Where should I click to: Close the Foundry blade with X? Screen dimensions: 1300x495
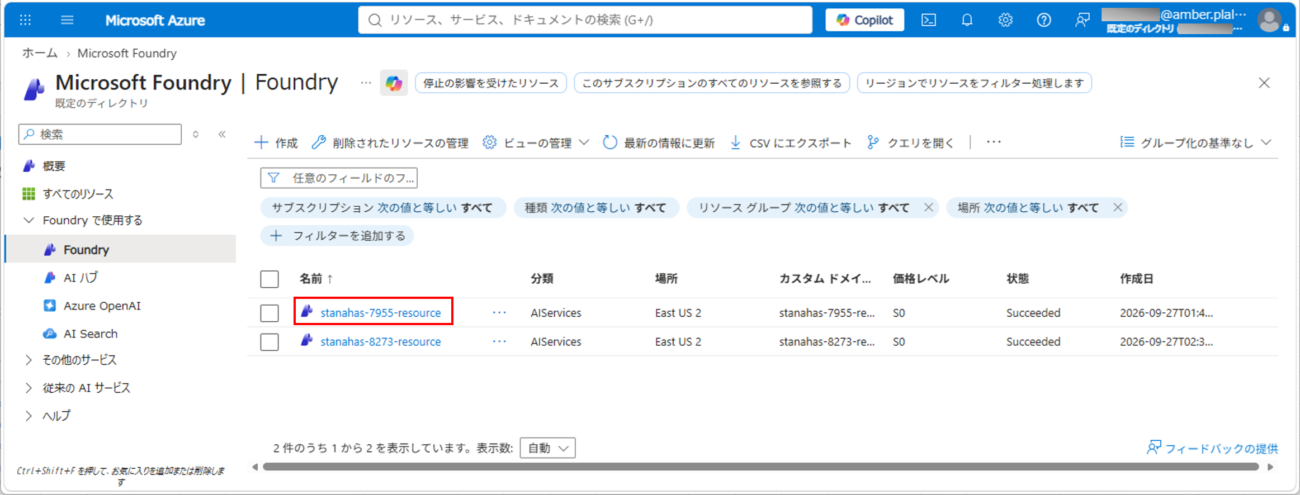[1264, 83]
